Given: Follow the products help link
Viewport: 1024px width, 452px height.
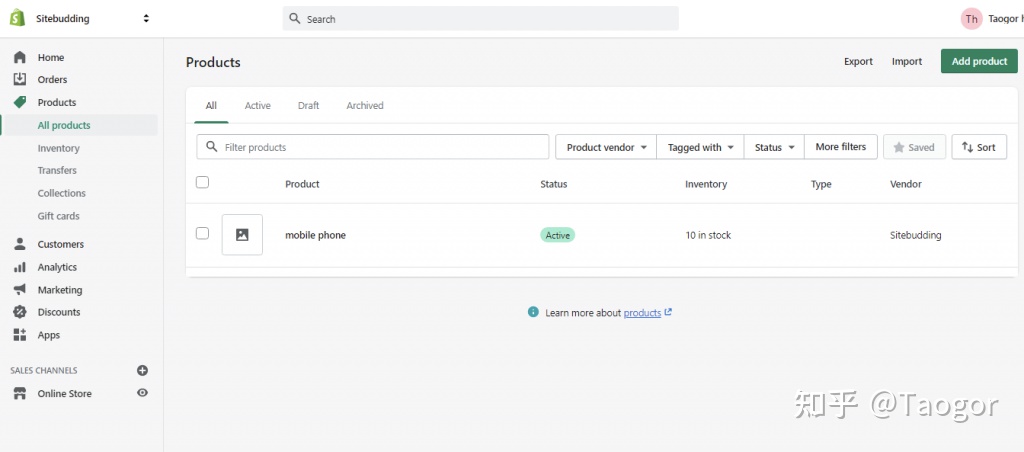Looking at the screenshot, I should click(642, 313).
